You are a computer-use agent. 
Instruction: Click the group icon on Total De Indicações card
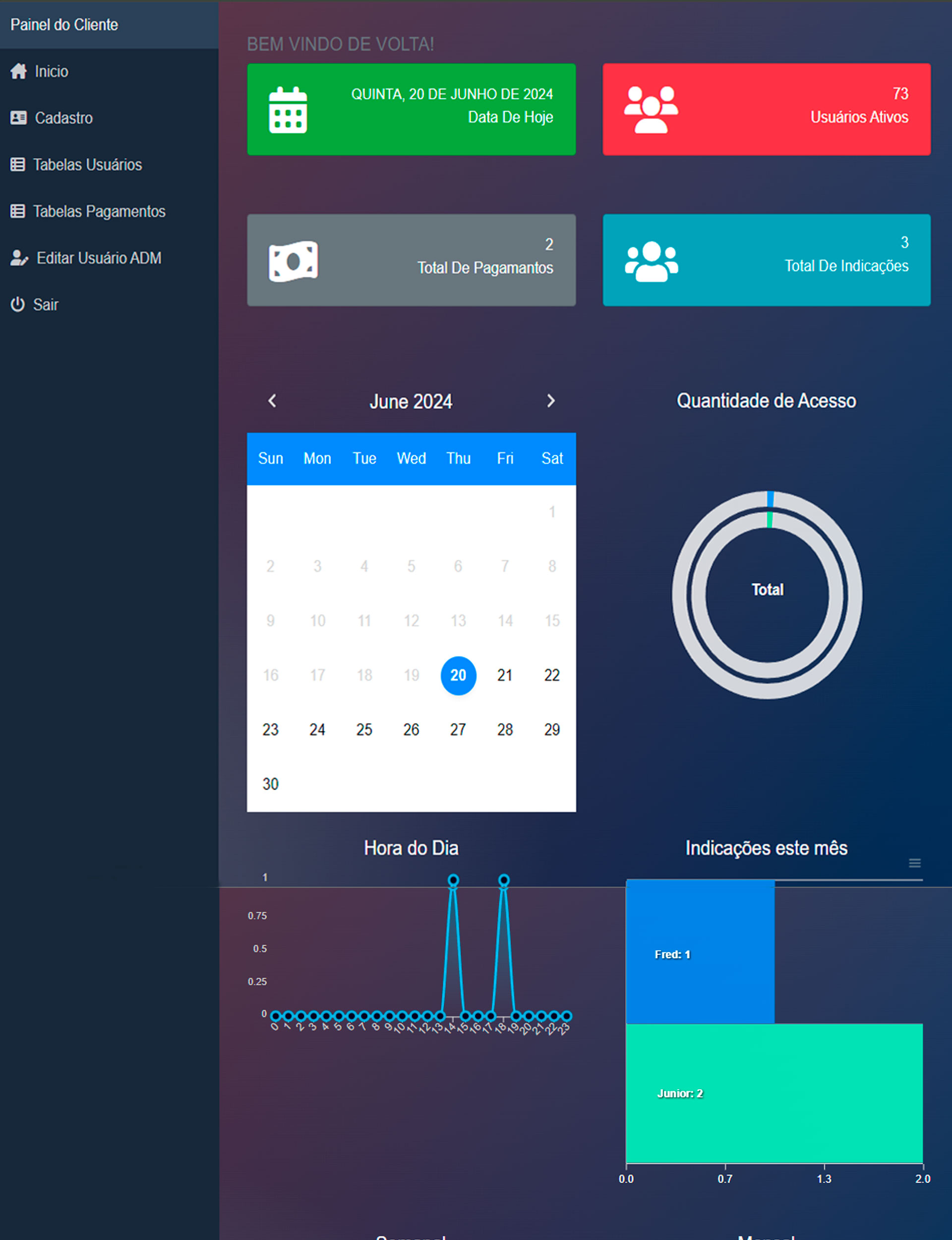(651, 261)
